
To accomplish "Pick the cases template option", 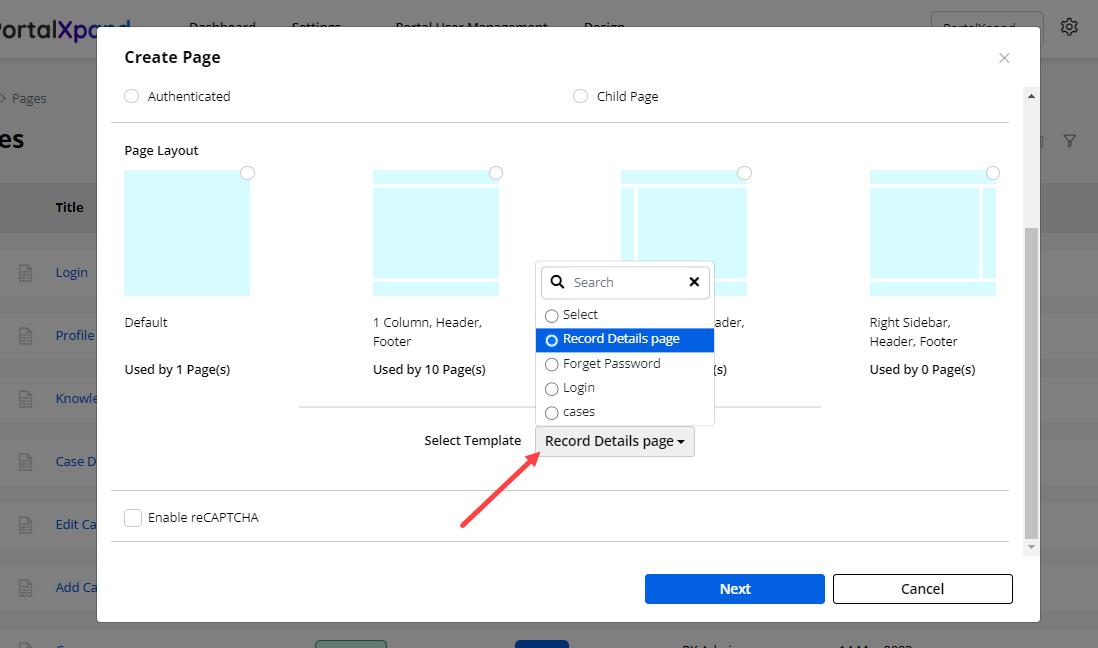I will pos(578,411).
